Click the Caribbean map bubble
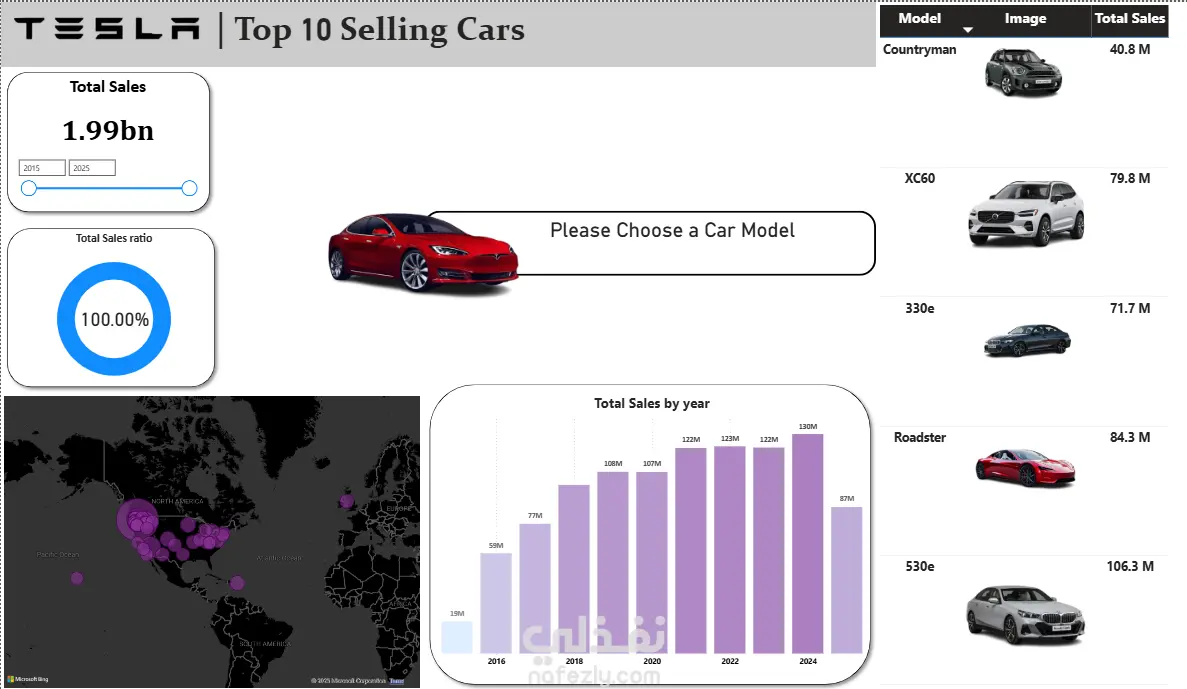 pyautogui.click(x=237, y=583)
